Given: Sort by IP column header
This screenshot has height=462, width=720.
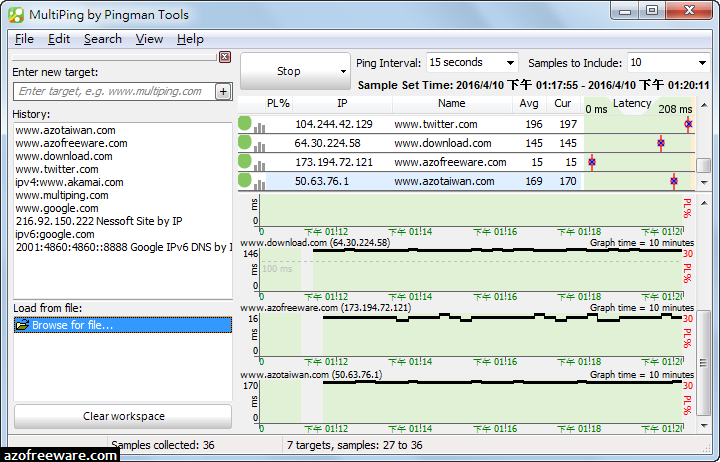Looking at the screenshot, I should [x=343, y=104].
